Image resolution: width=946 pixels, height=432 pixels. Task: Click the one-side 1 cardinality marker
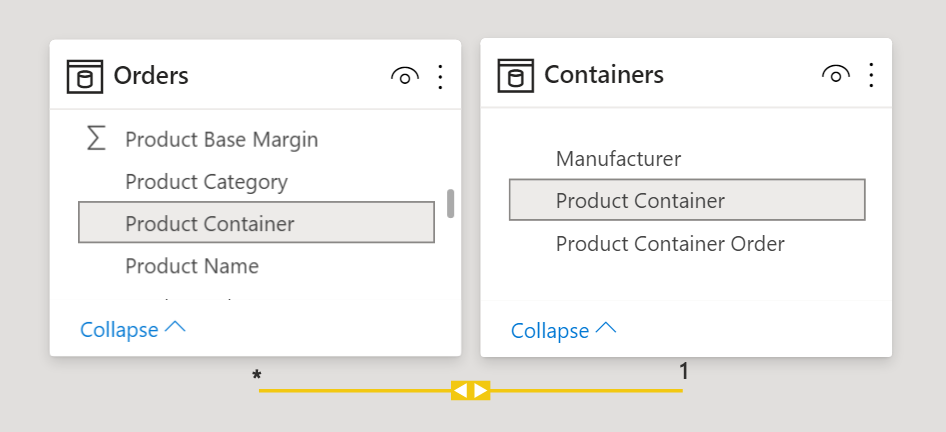(684, 372)
